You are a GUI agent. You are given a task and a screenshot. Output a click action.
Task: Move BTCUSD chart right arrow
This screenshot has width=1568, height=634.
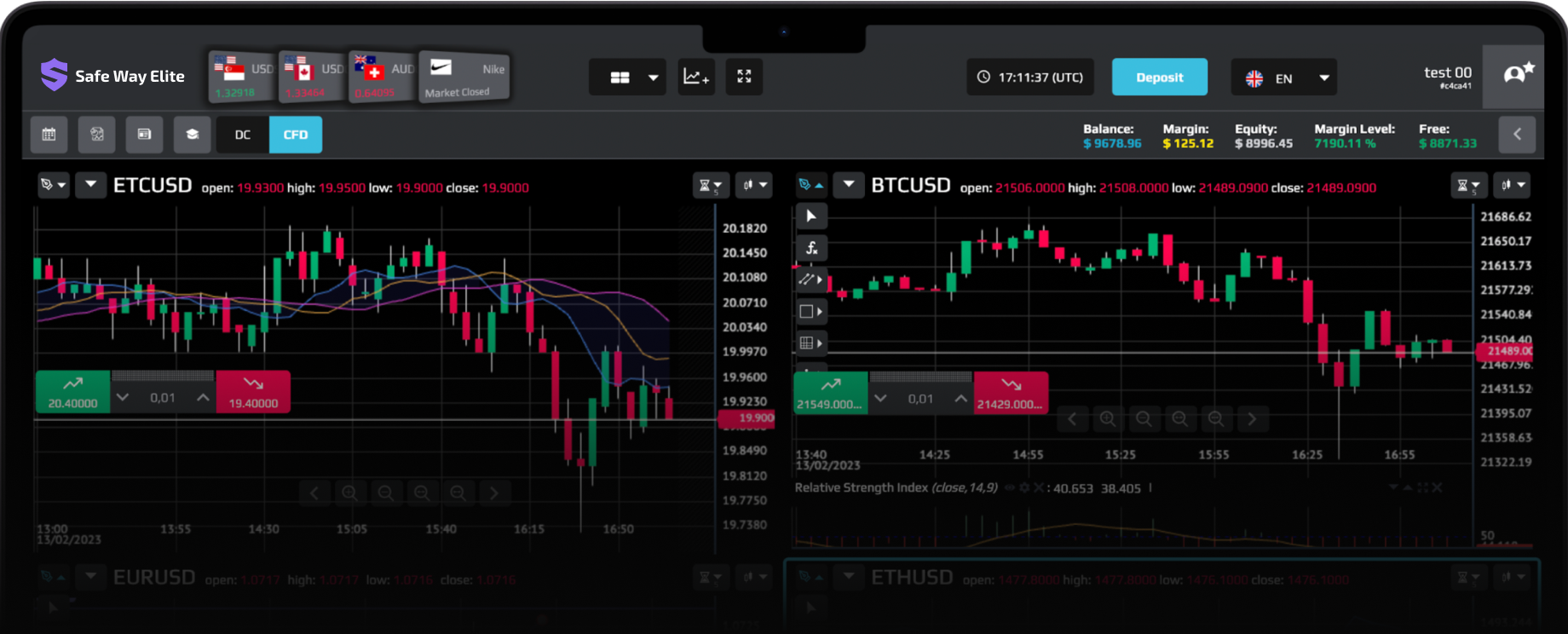point(1252,419)
